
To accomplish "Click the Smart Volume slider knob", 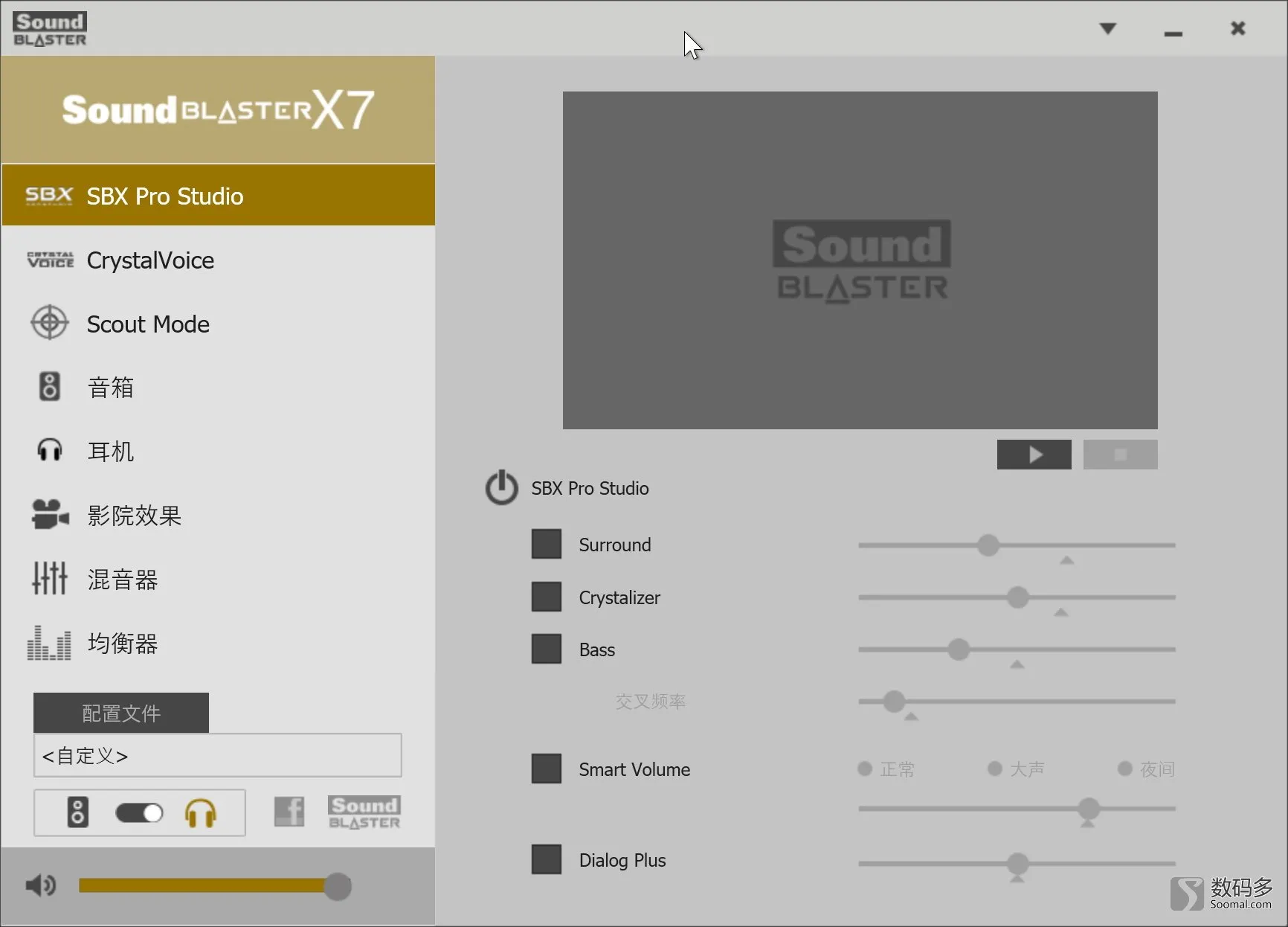I will (1089, 809).
